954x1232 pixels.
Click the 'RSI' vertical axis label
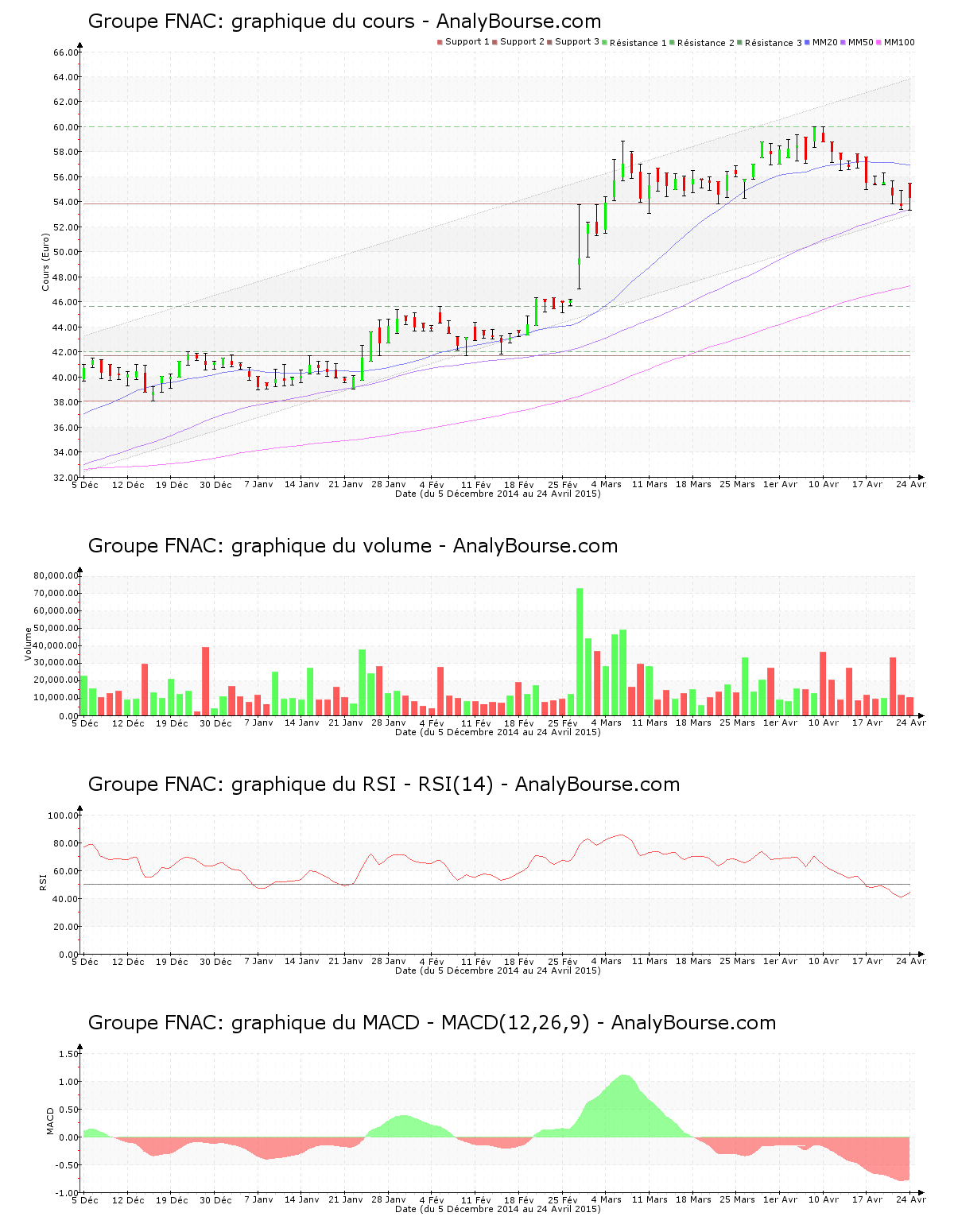(x=44, y=881)
